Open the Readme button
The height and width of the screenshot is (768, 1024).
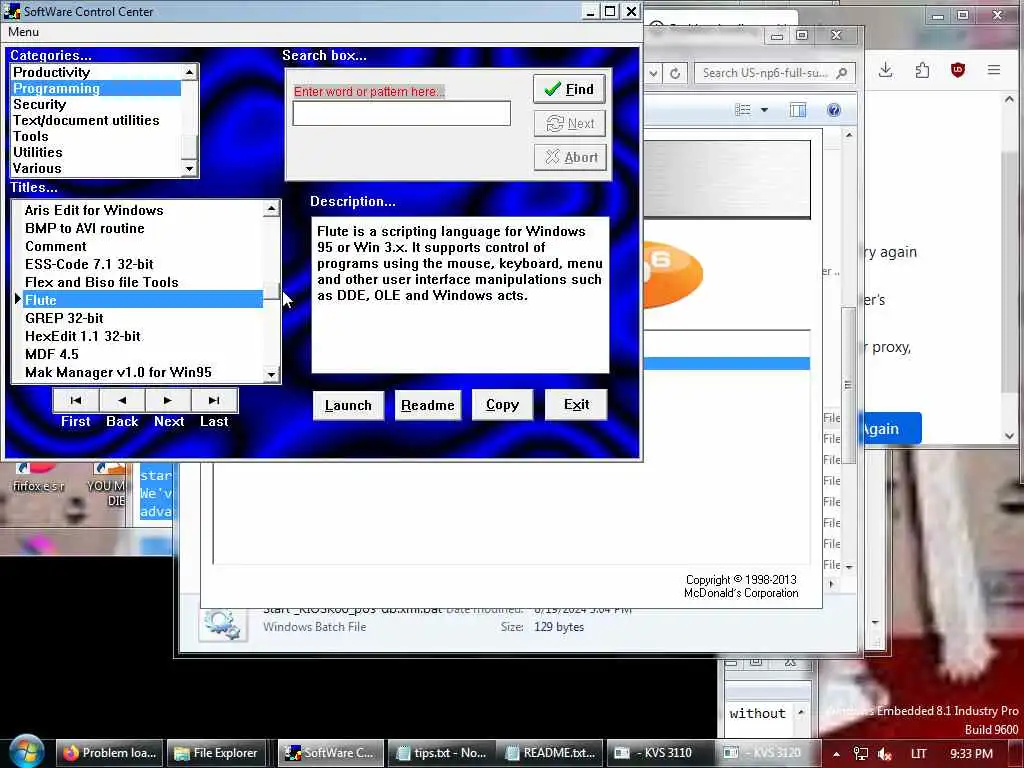click(428, 405)
